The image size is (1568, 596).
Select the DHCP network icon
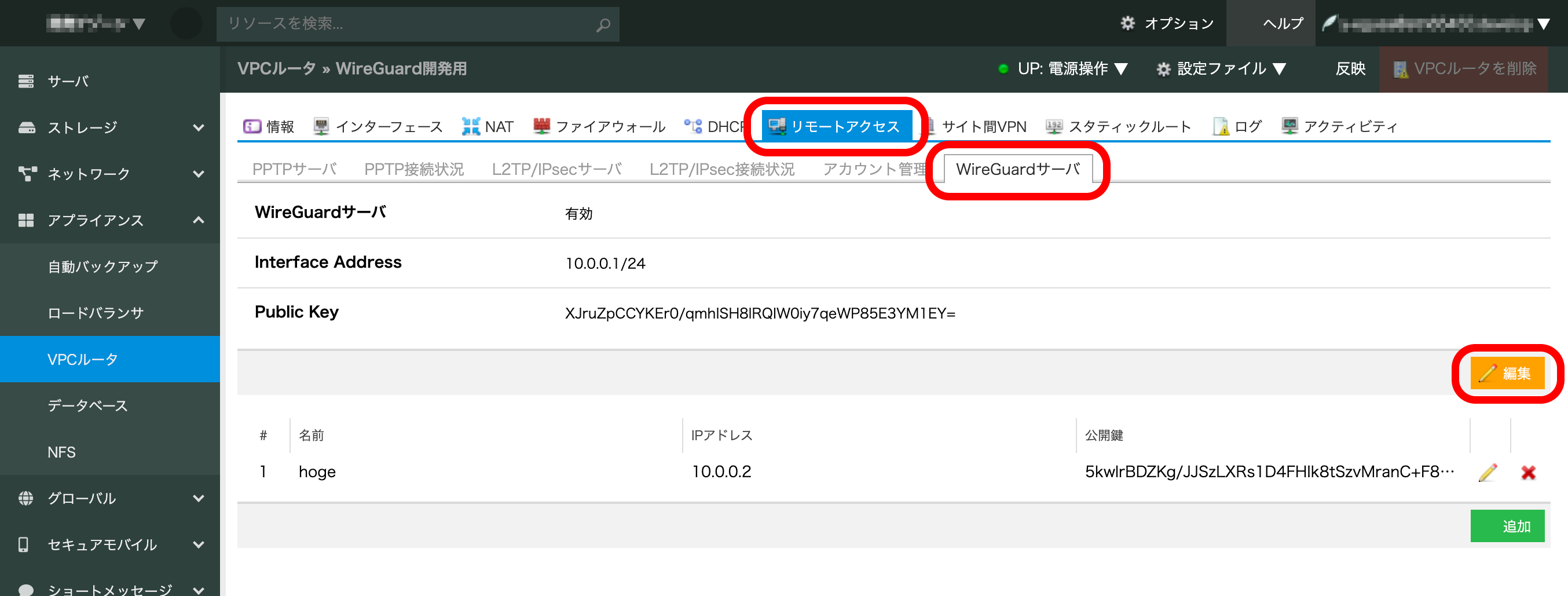[x=693, y=126]
